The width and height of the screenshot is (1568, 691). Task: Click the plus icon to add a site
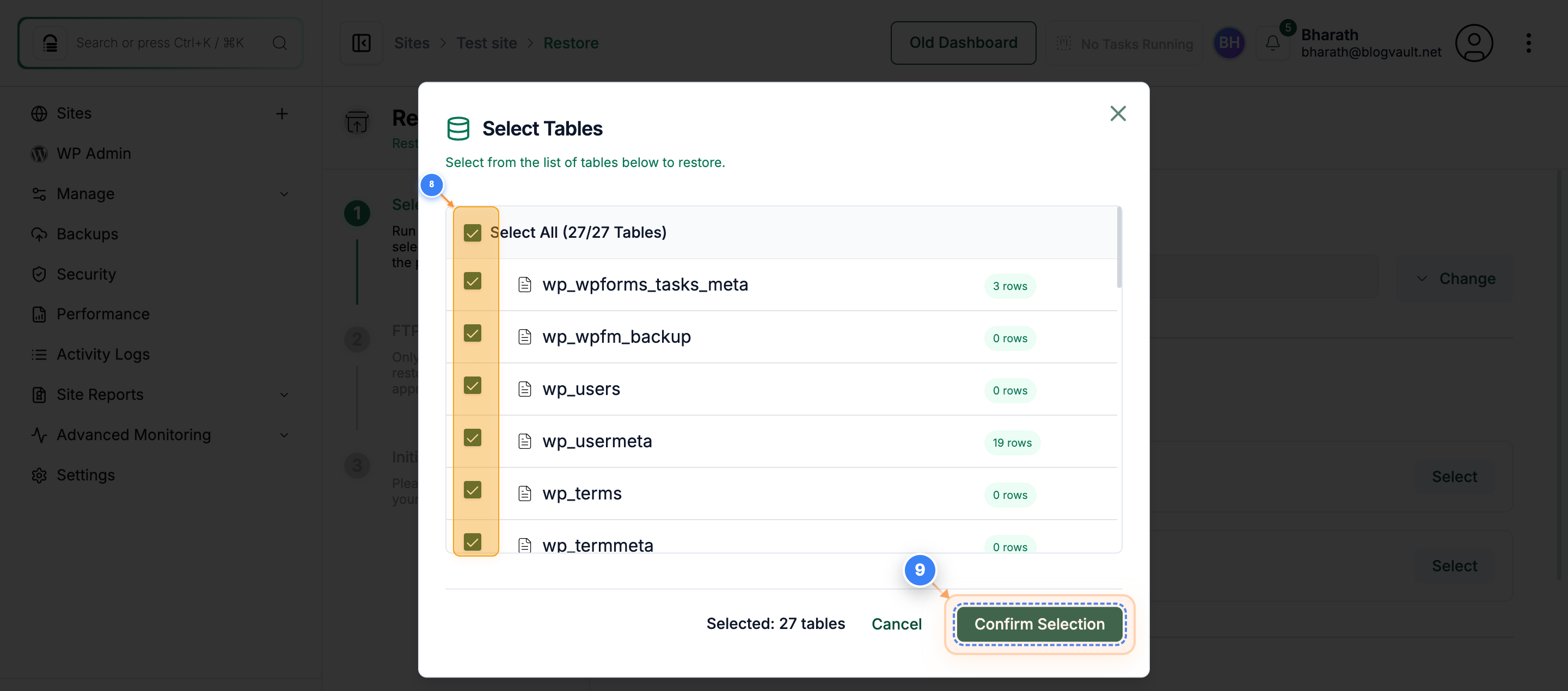click(x=282, y=113)
